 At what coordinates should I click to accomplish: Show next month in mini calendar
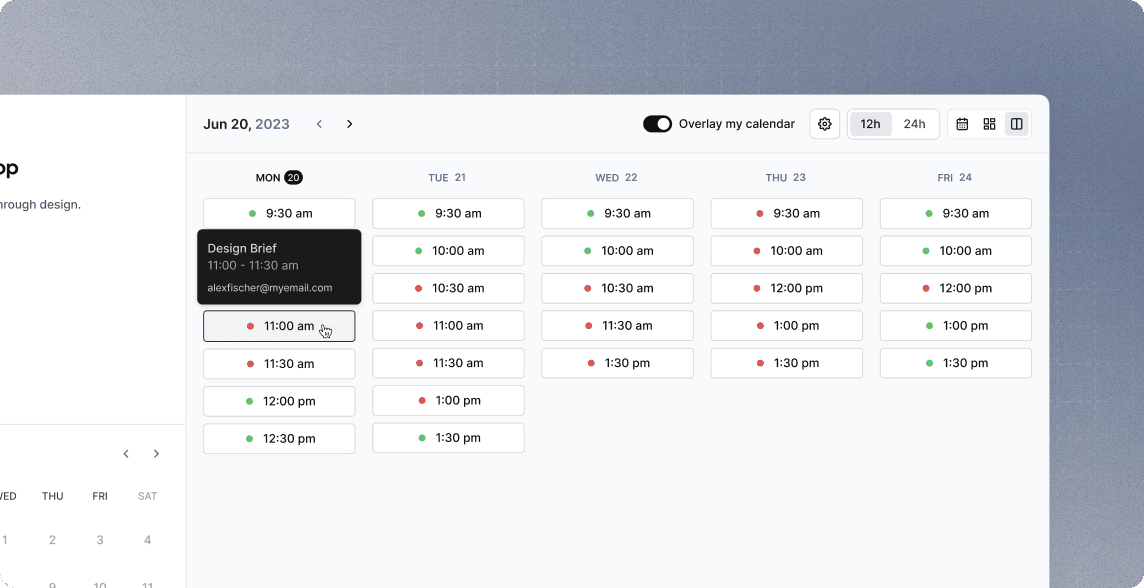(x=156, y=454)
